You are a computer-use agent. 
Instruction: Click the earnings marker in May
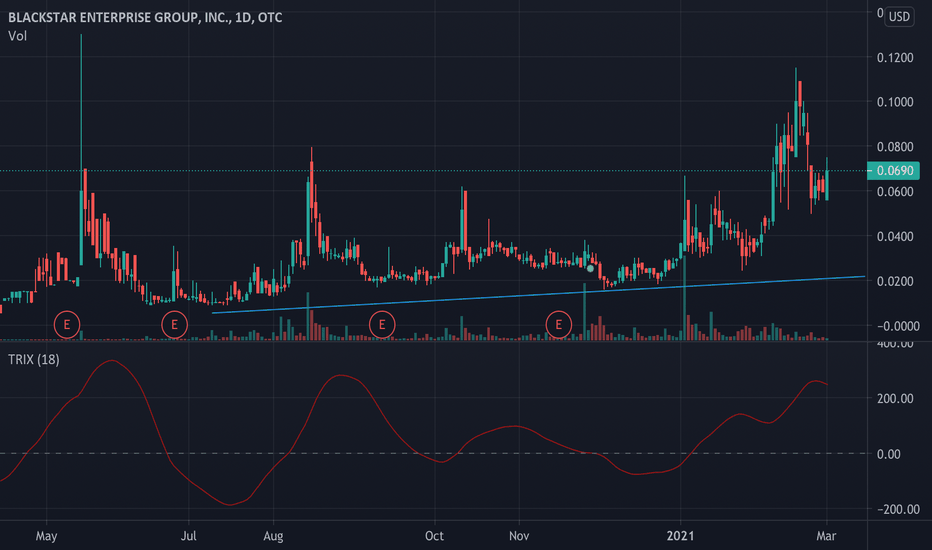coord(67,325)
